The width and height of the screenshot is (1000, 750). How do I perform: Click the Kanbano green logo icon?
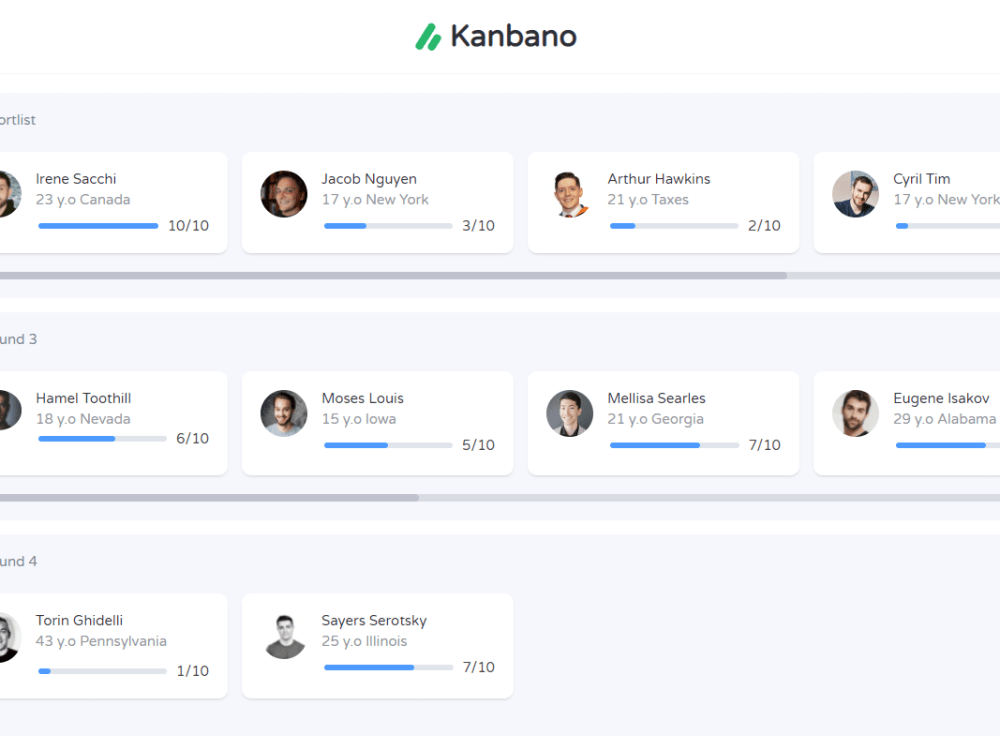point(428,37)
